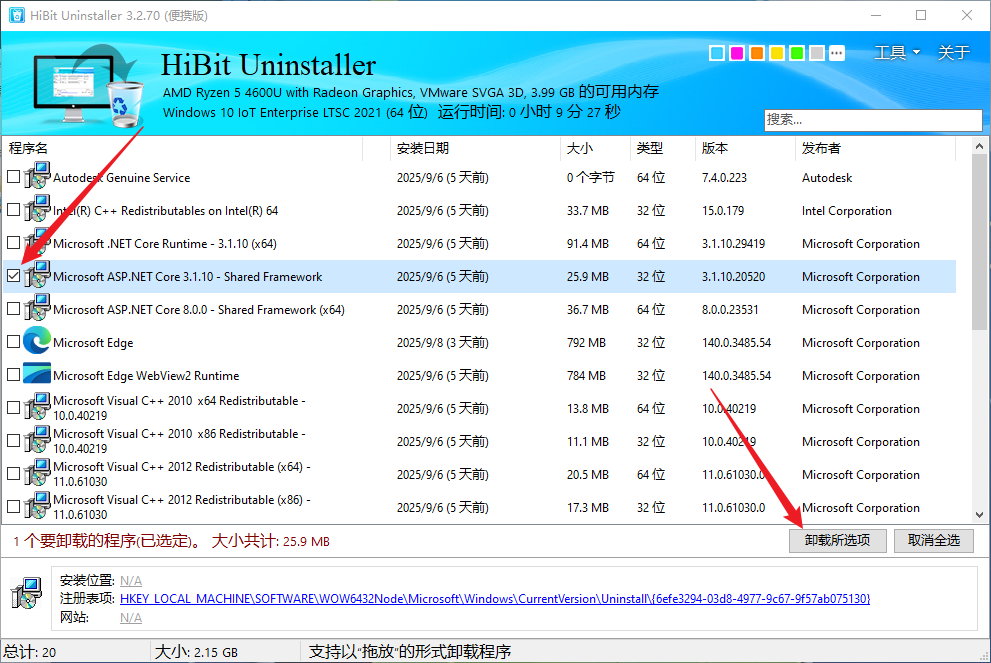Sort the list by the 安装日期 column
The image size is (991, 663).
point(475,148)
